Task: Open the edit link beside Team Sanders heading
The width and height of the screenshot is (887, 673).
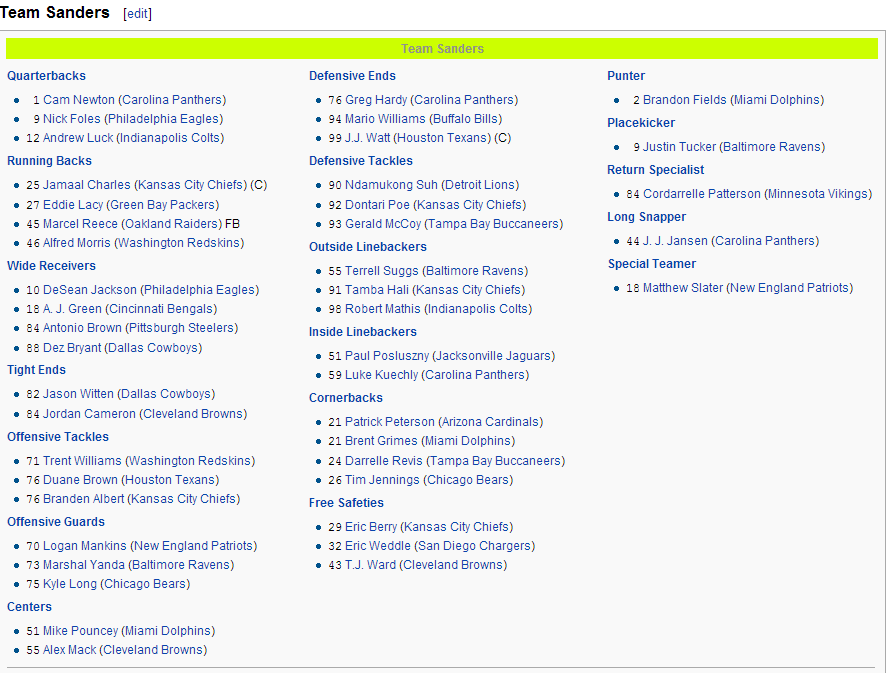Action: 137,14
